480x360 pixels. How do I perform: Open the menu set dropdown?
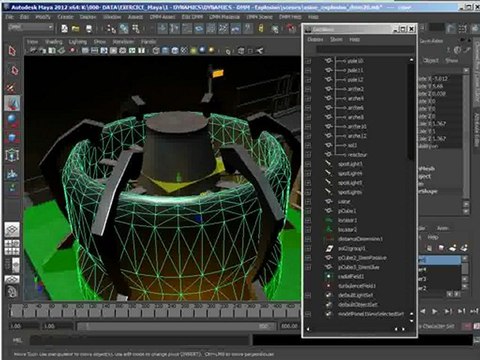click(31, 27)
